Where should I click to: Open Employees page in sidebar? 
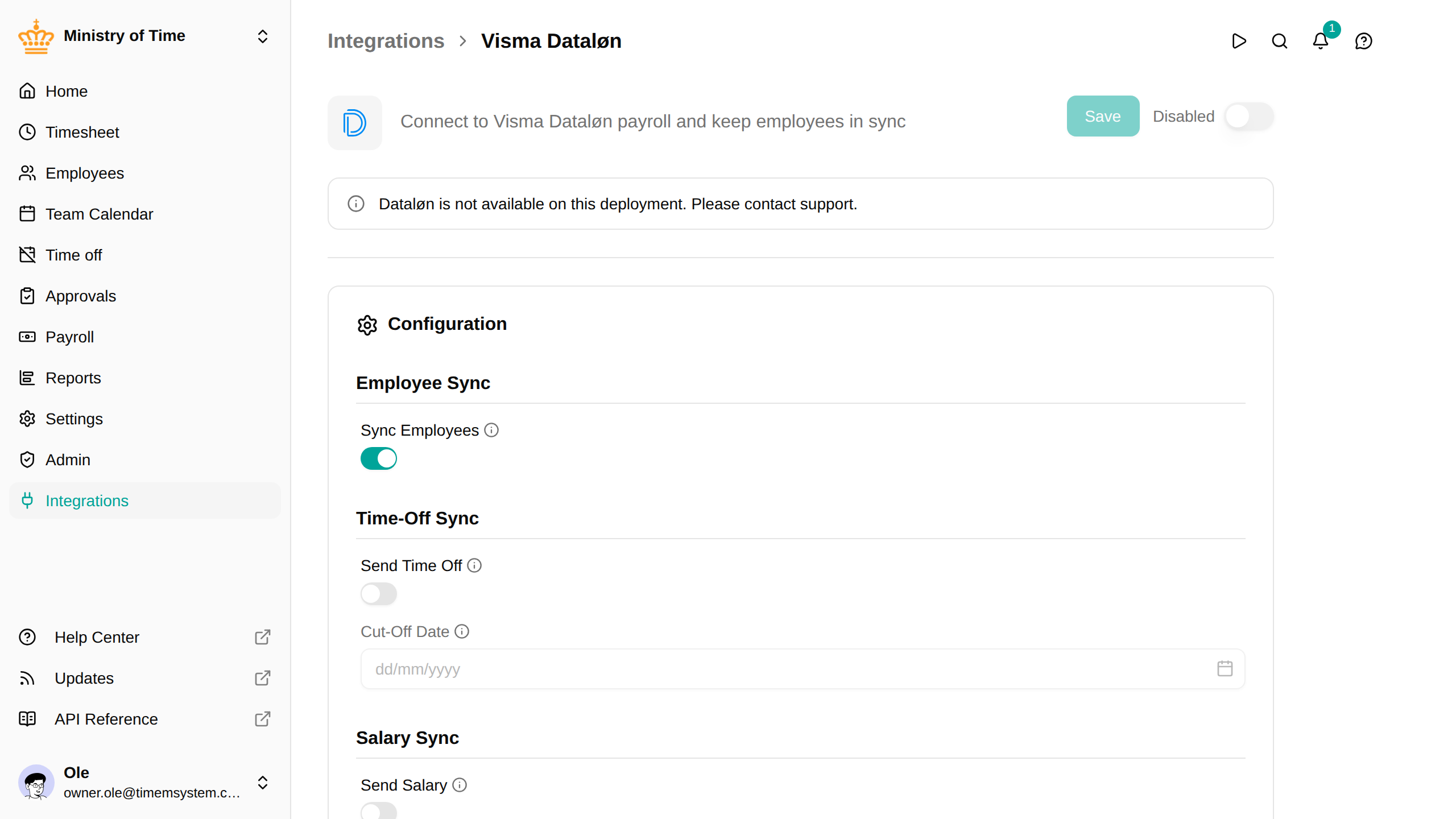(x=145, y=173)
